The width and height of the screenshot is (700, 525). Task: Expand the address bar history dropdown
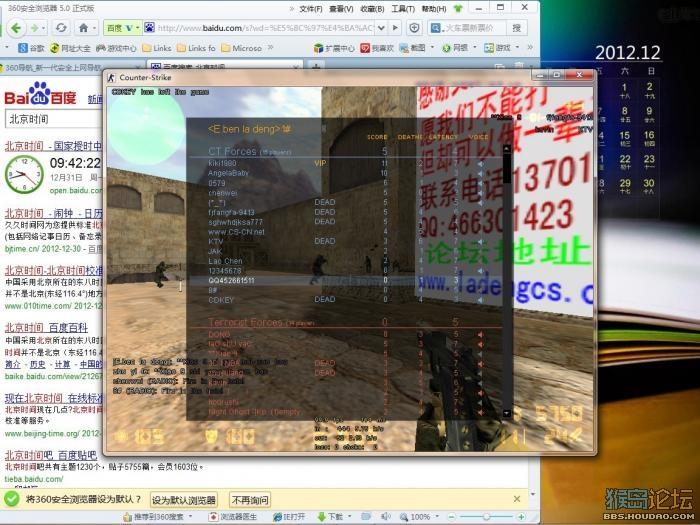pyautogui.click(x=381, y=28)
